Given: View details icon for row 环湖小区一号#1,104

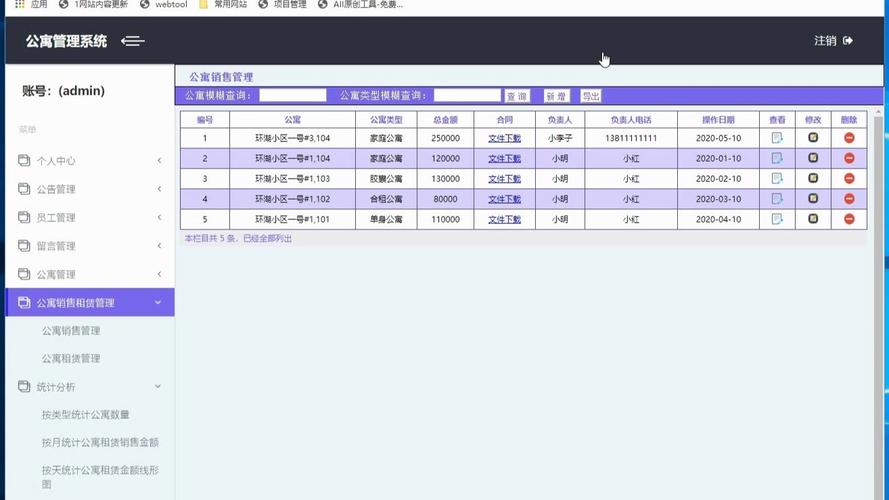Looking at the screenshot, I should coord(777,158).
